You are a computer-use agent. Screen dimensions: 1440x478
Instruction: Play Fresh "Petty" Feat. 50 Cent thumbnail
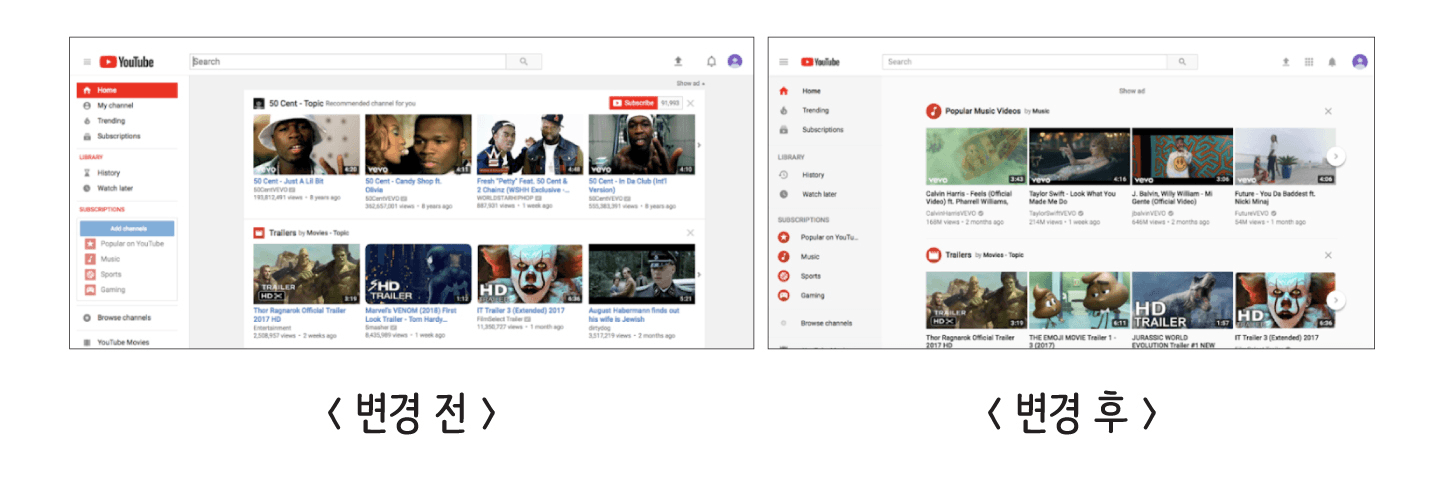(530, 145)
